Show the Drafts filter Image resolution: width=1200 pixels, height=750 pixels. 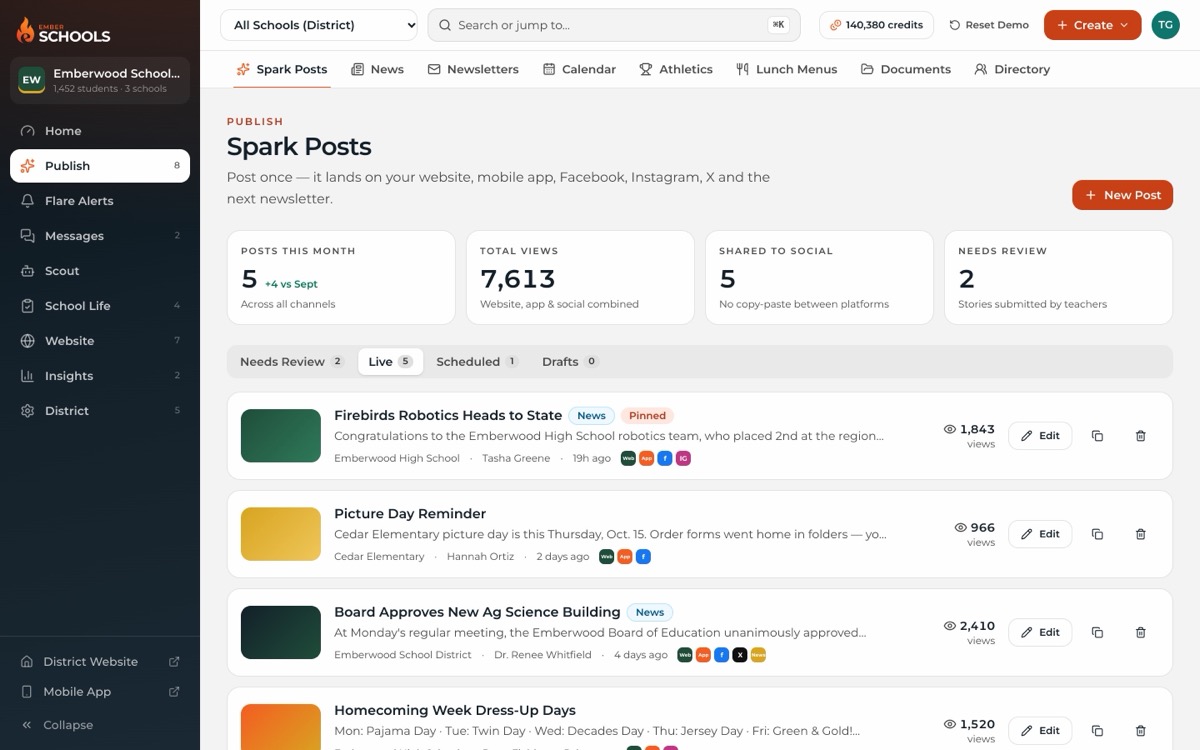(x=570, y=362)
